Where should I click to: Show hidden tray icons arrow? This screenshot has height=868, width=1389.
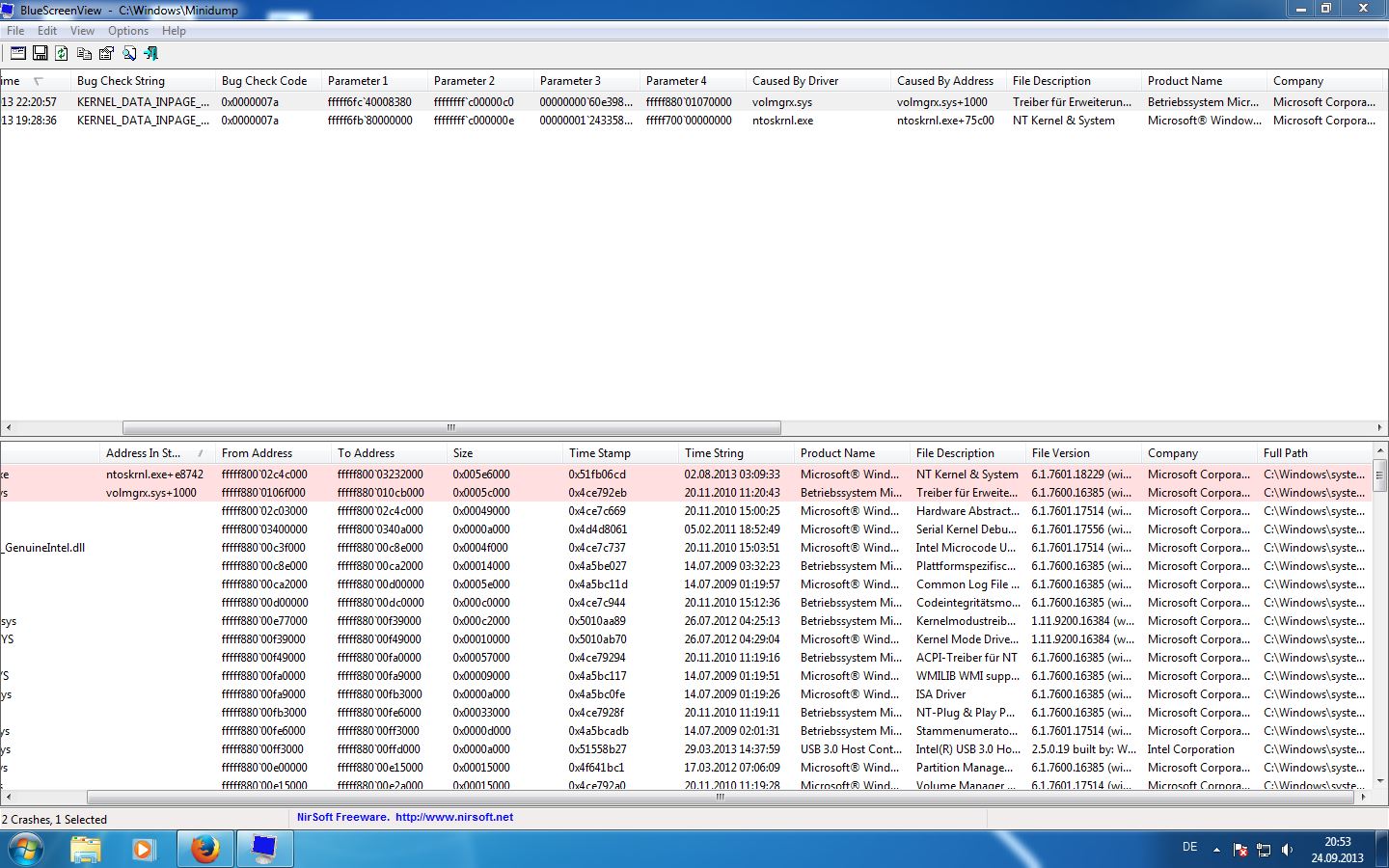(x=1216, y=850)
